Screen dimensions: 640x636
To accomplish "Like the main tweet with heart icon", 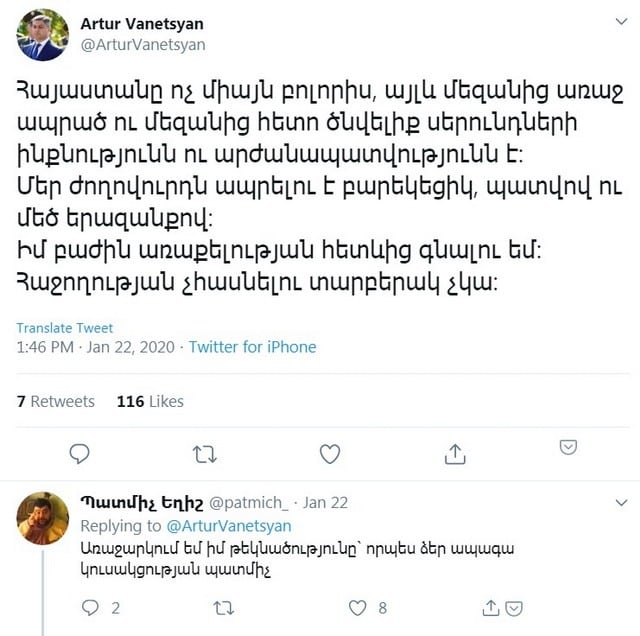I will coord(330,454).
